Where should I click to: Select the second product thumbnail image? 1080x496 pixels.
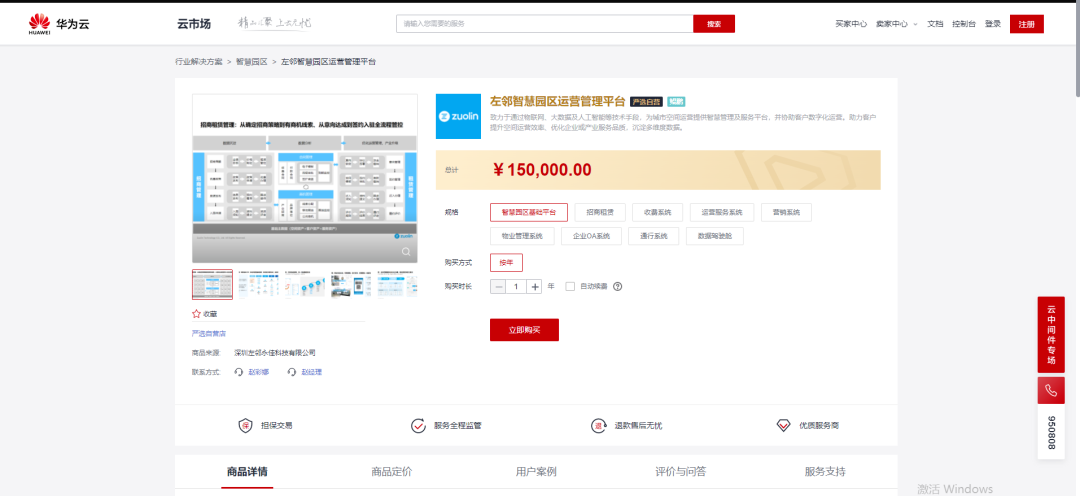tap(258, 284)
